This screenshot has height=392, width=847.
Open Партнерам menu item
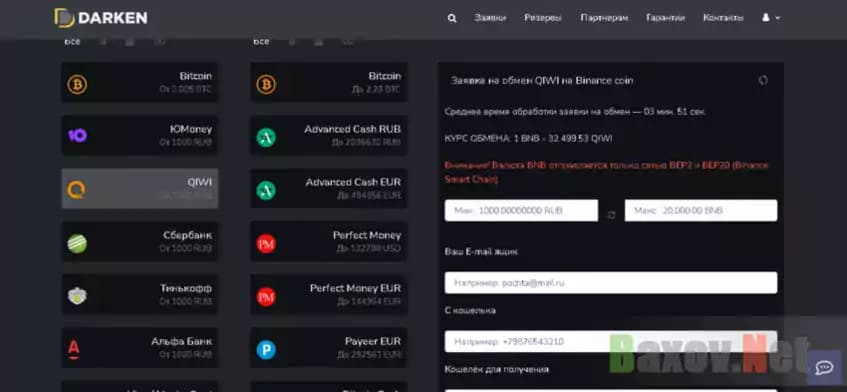click(x=604, y=18)
